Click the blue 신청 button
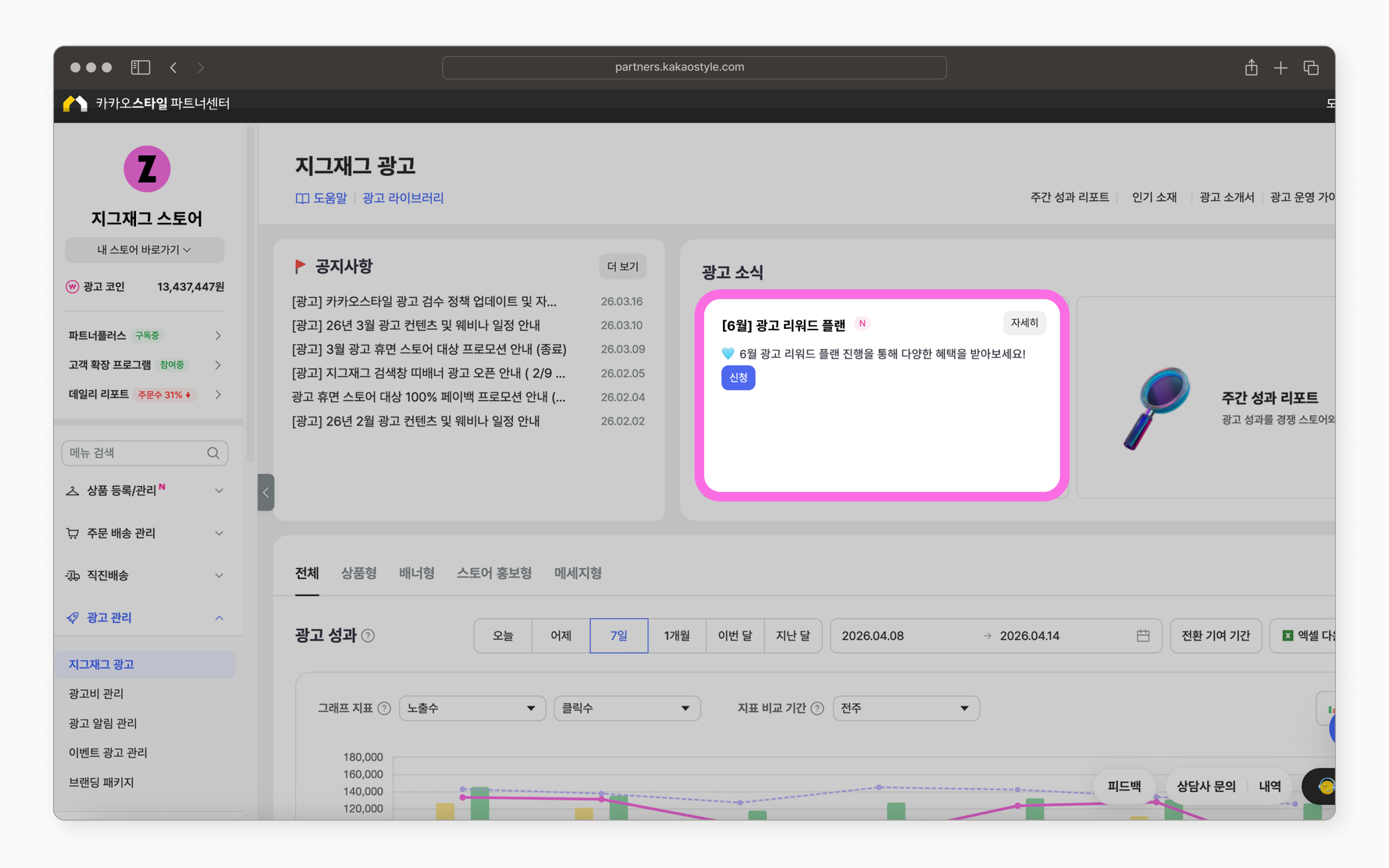This screenshot has height=868, width=1389. [738, 378]
